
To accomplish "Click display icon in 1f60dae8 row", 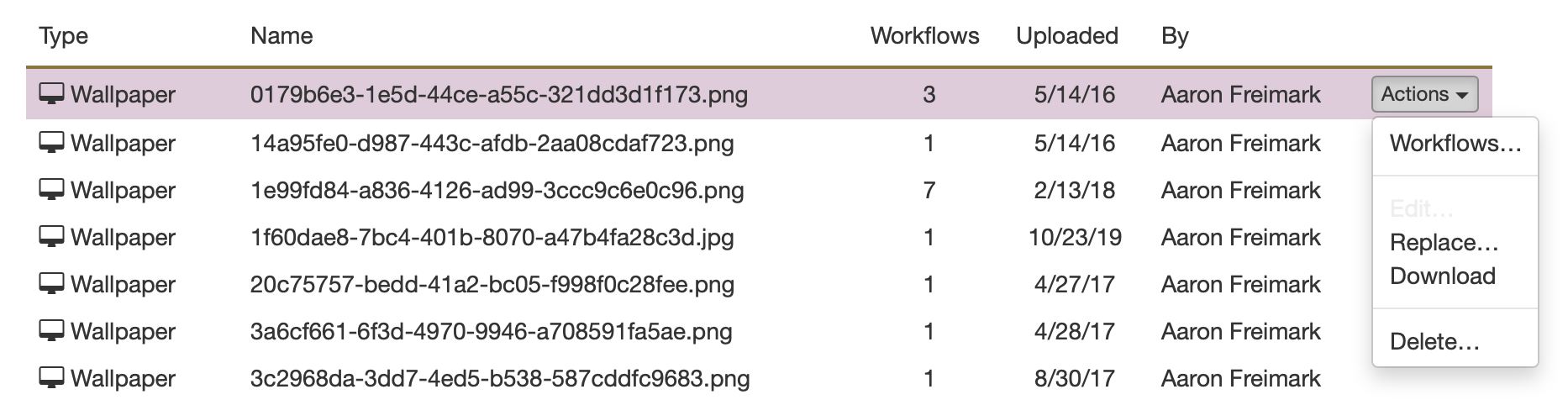I will click(x=52, y=238).
